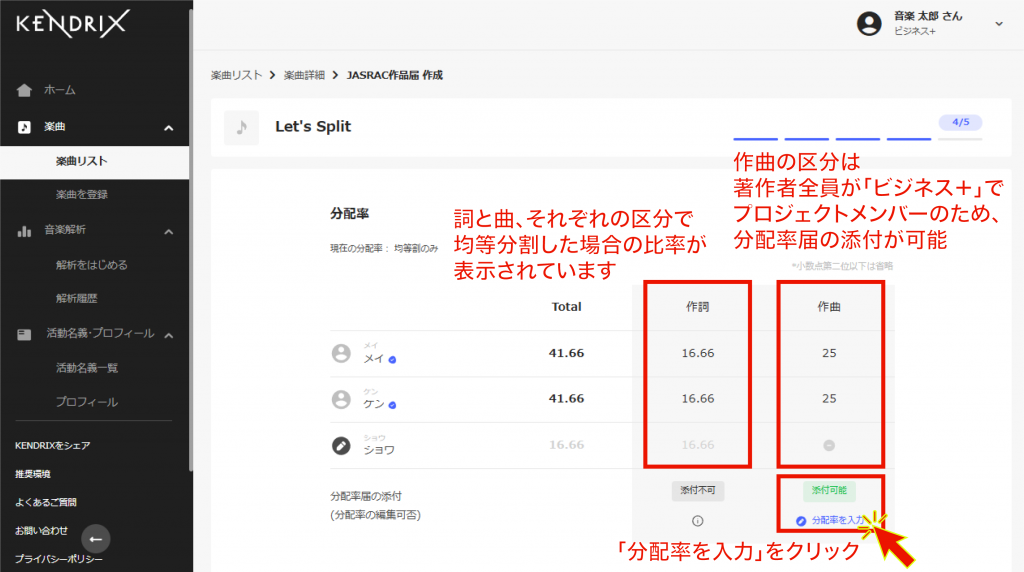Collapse the 活動名義・プロフィール section
This screenshot has width=1024, height=572.
[168, 334]
